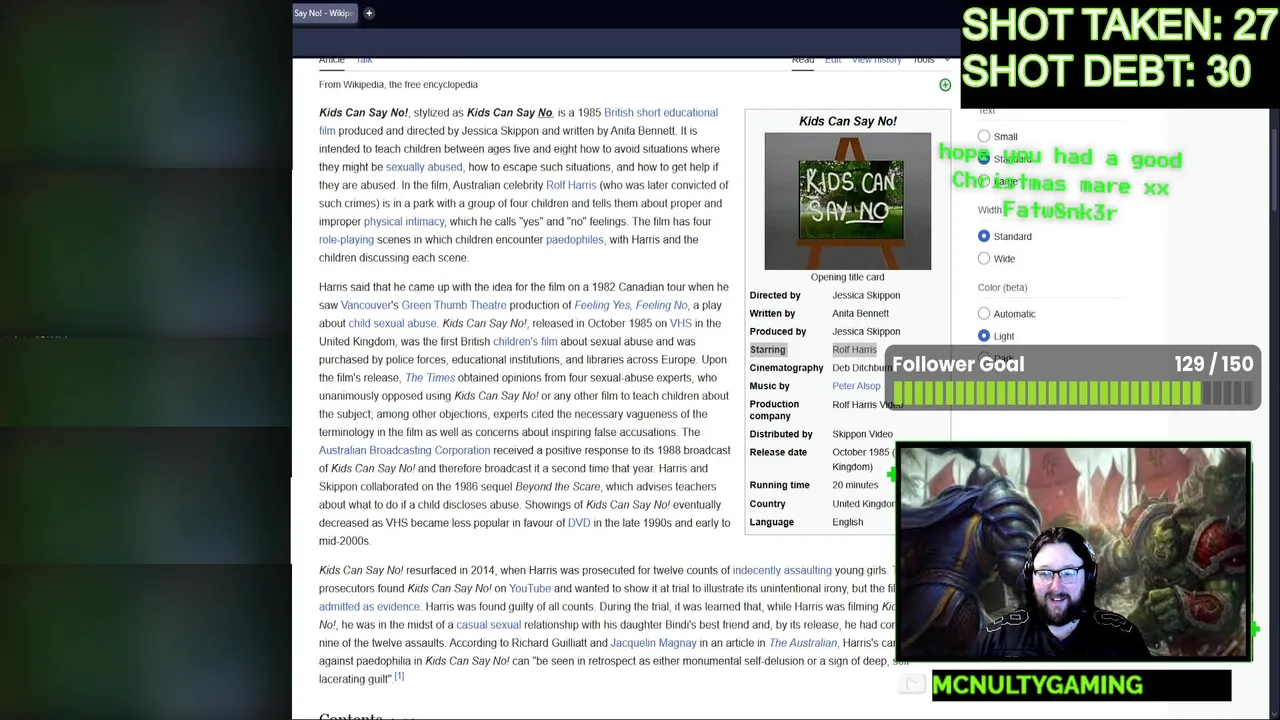The height and width of the screenshot is (720, 1280).
Task: Open the 'VHS' link
Action: [x=681, y=323]
